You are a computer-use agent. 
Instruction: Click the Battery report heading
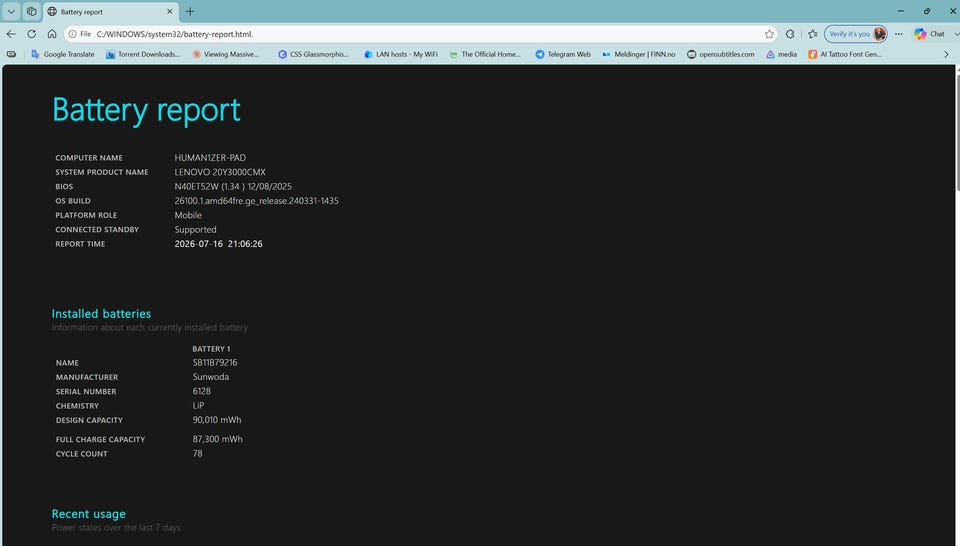[146, 110]
